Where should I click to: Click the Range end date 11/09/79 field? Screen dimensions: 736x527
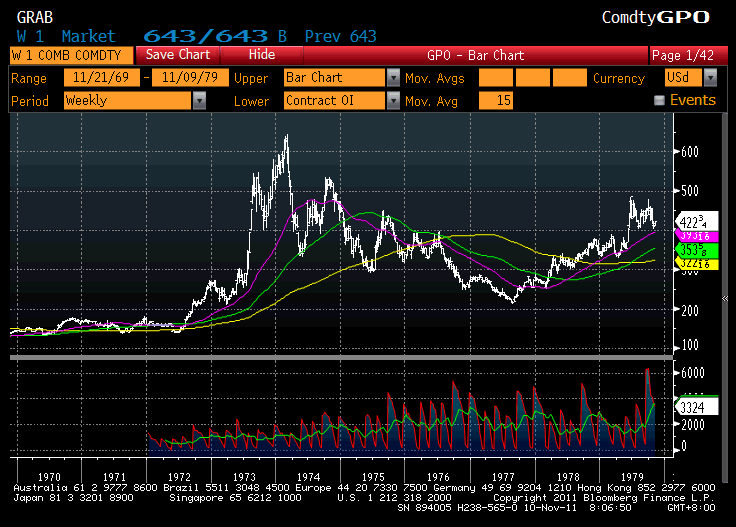click(187, 78)
